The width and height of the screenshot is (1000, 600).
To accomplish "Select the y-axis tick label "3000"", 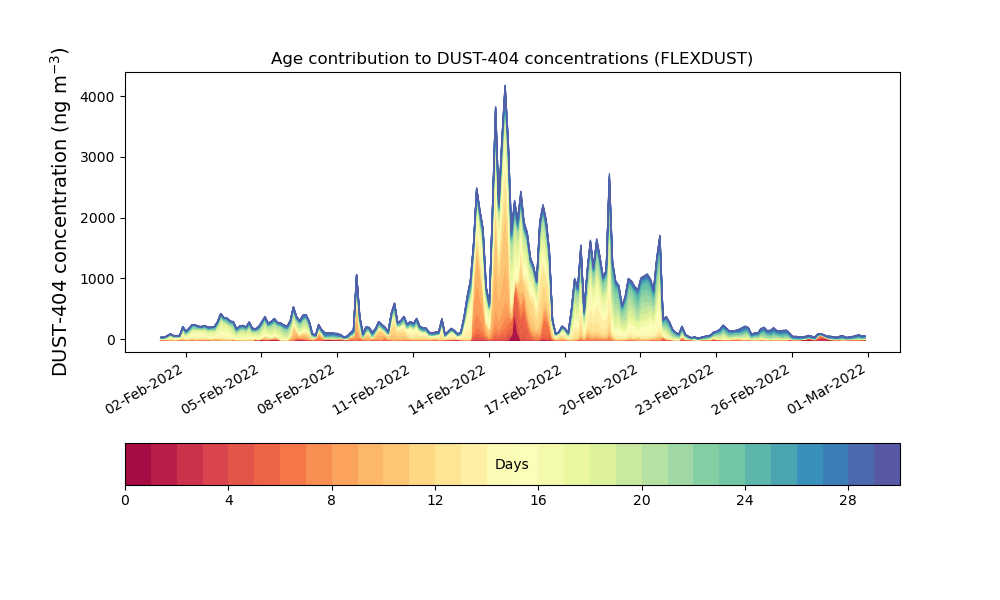I will [98, 157].
